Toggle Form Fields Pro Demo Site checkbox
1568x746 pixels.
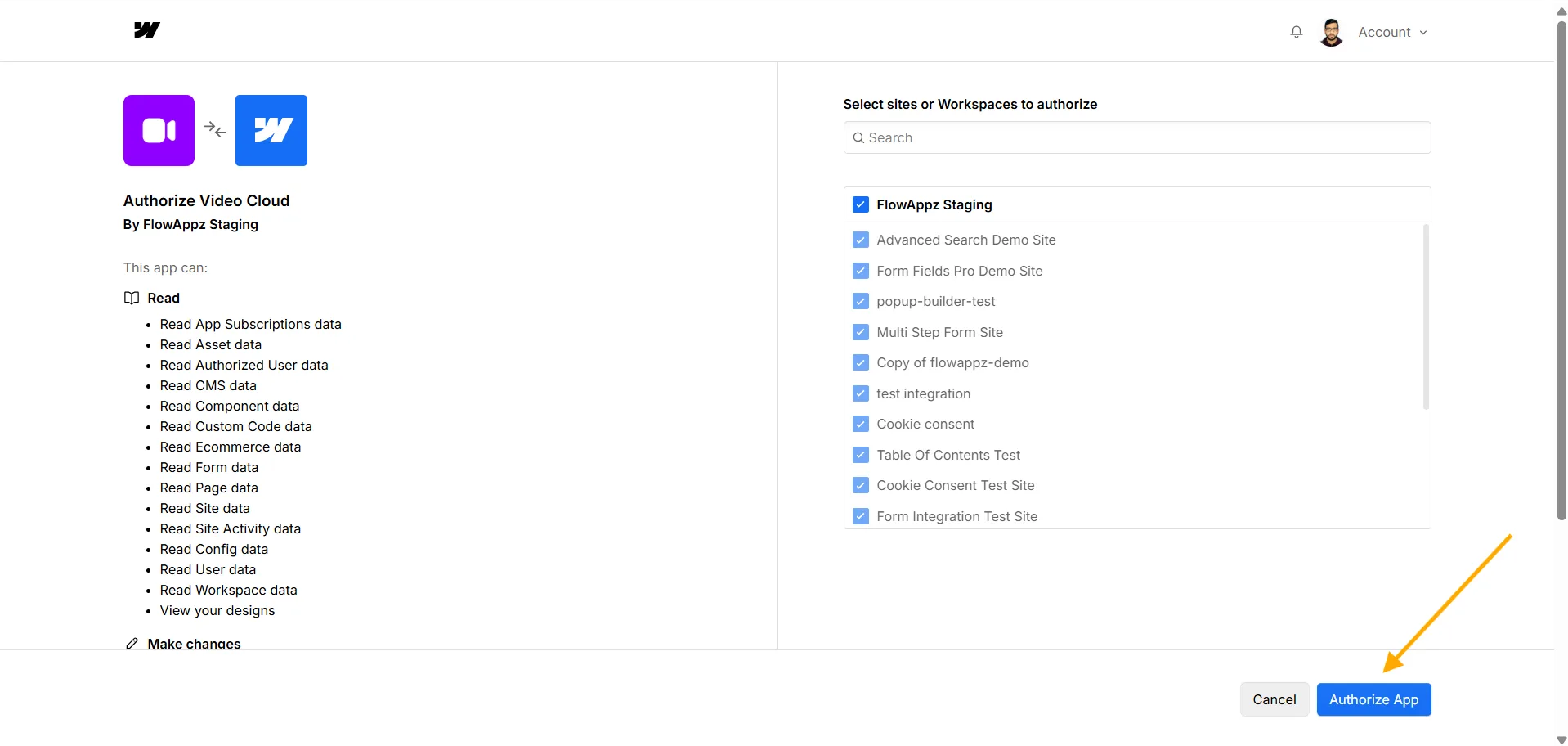pyautogui.click(x=860, y=271)
